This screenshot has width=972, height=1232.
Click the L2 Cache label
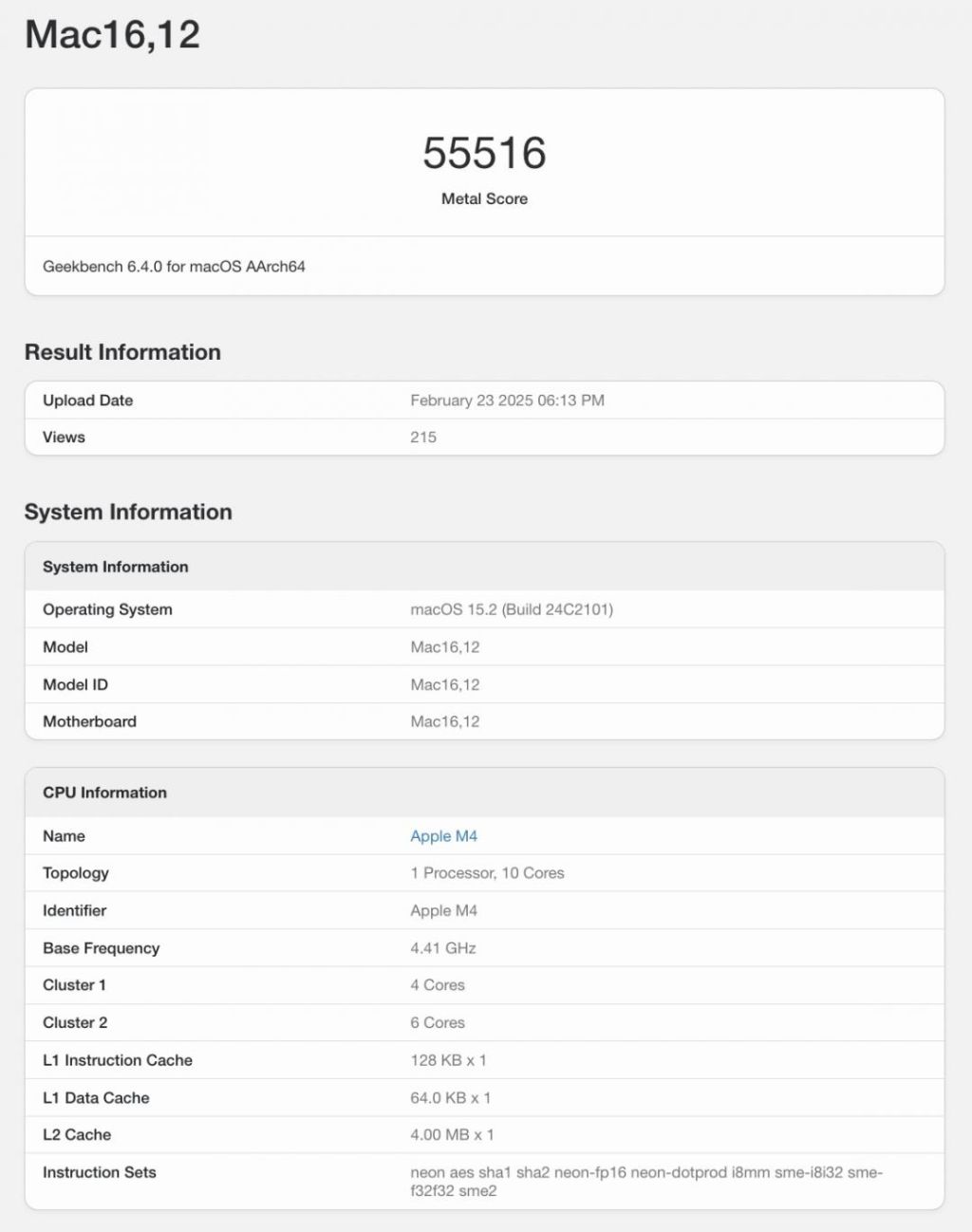pyautogui.click(x=77, y=1135)
